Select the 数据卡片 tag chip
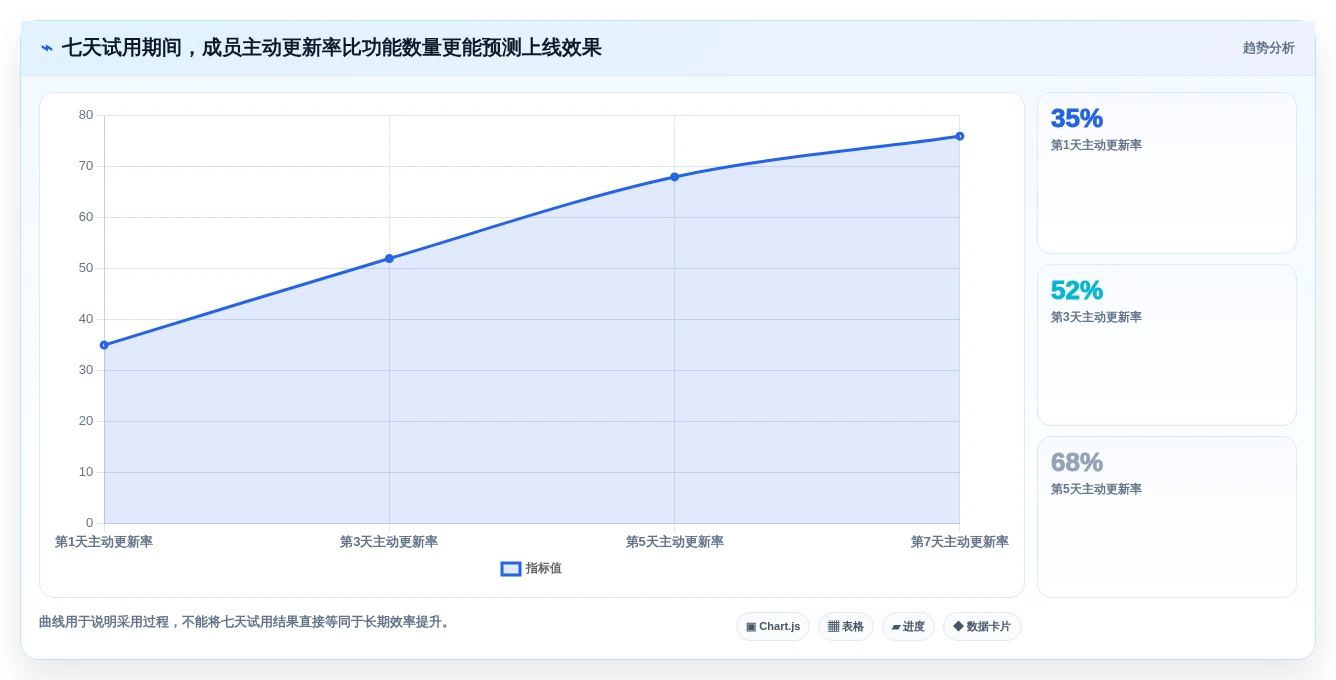 [982, 627]
